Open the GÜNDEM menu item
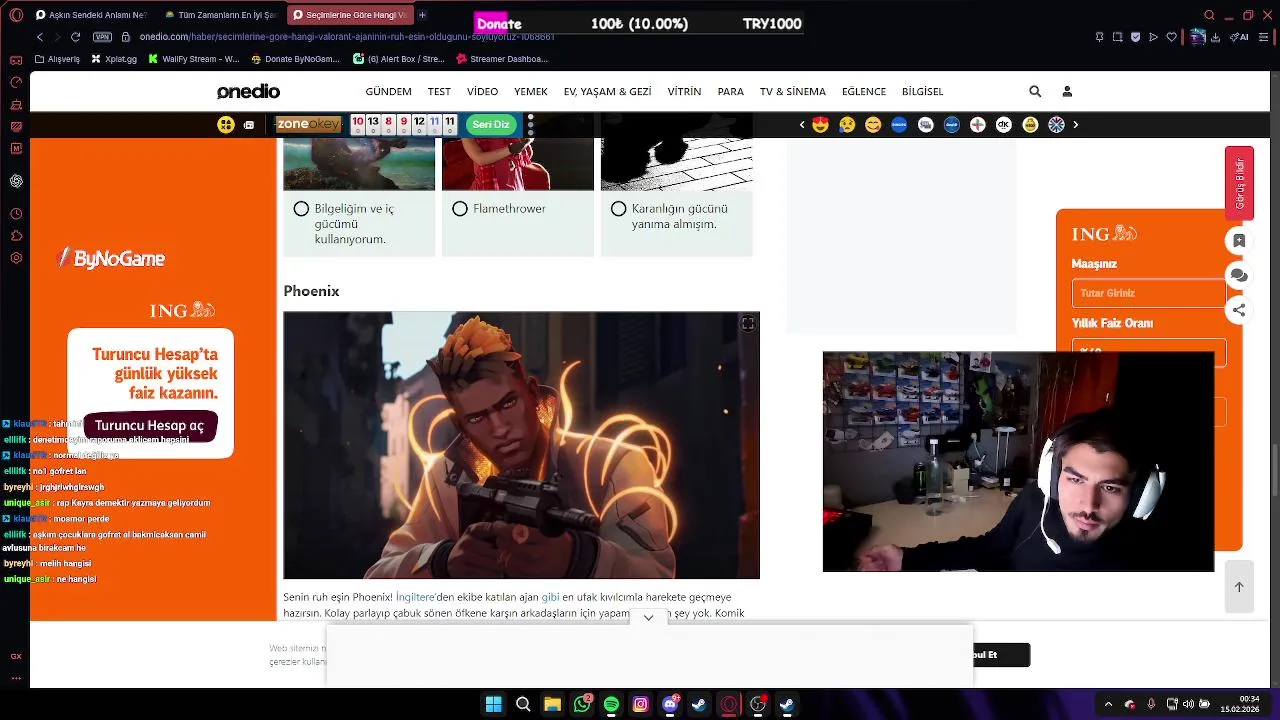Image resolution: width=1280 pixels, height=720 pixels. 388,91
